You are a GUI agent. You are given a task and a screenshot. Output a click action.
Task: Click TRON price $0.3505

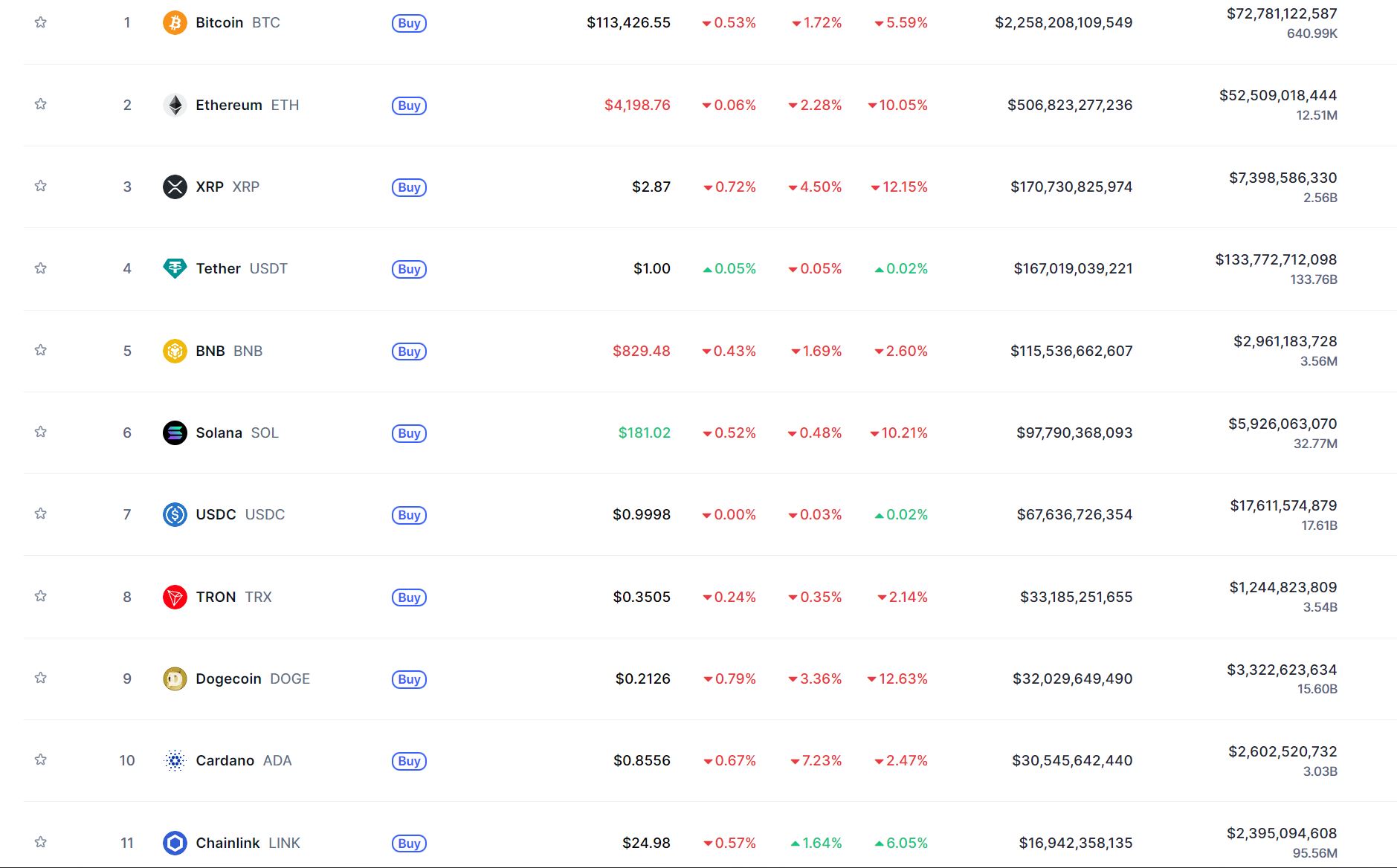tap(642, 597)
